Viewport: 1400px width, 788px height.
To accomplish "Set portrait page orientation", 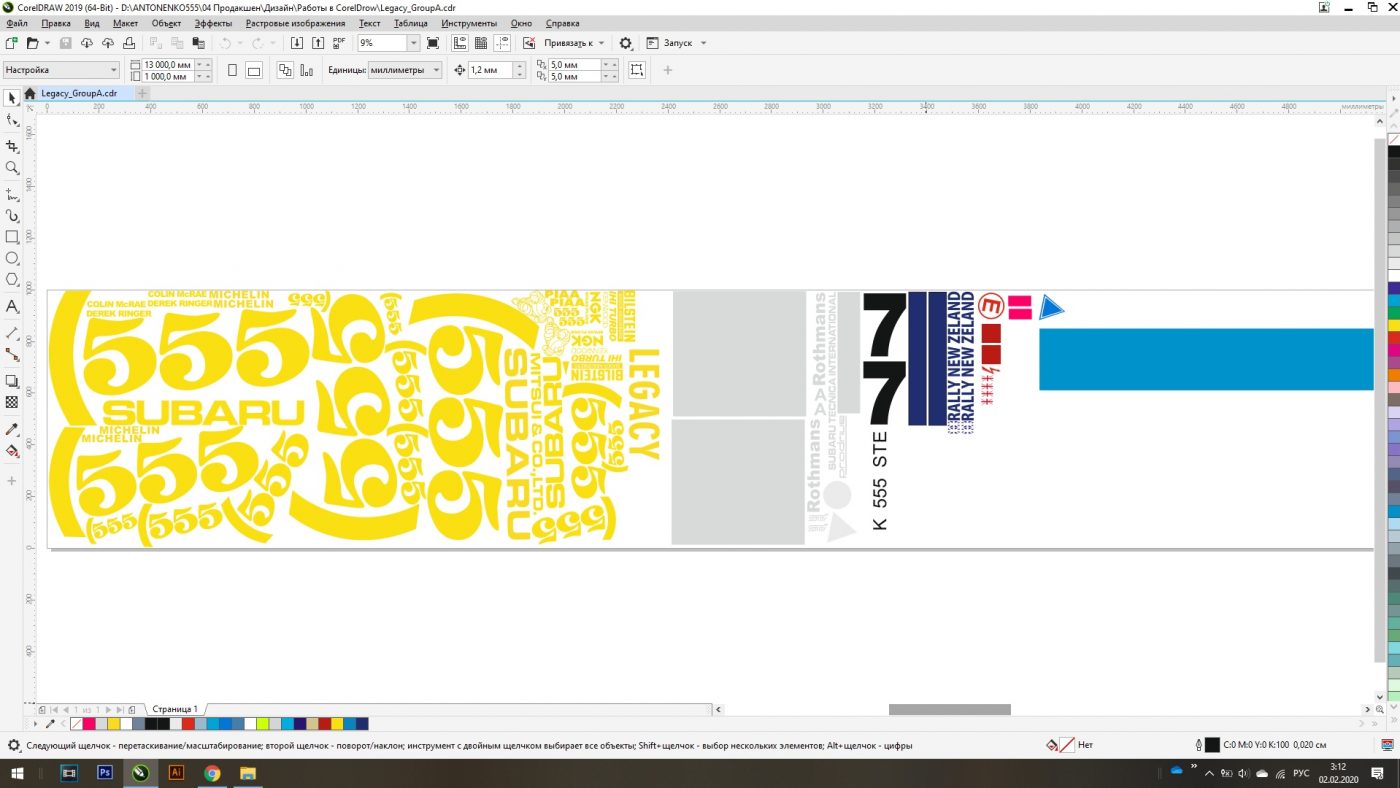I will click(x=232, y=70).
